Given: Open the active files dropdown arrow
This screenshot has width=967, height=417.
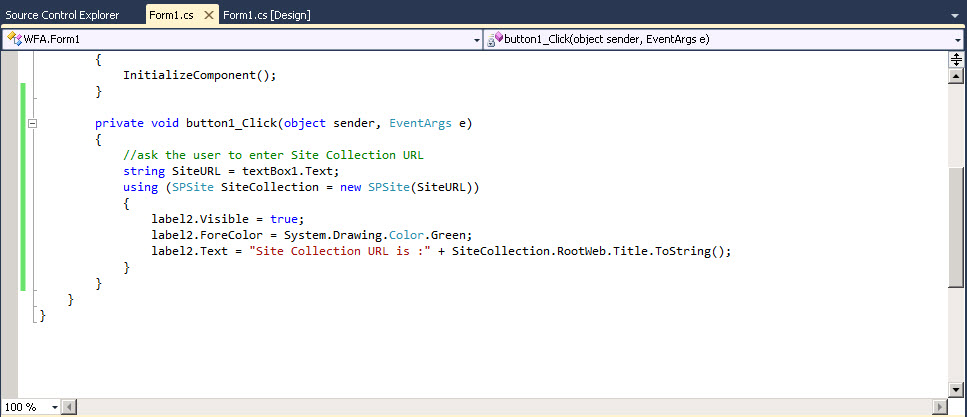Looking at the screenshot, I should click(x=955, y=15).
